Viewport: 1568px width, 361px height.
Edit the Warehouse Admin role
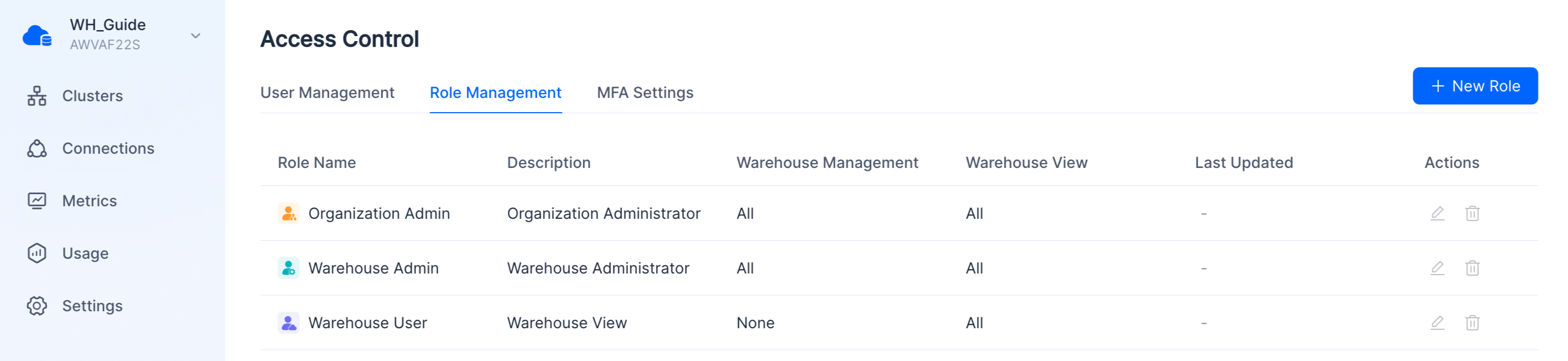(x=1437, y=269)
